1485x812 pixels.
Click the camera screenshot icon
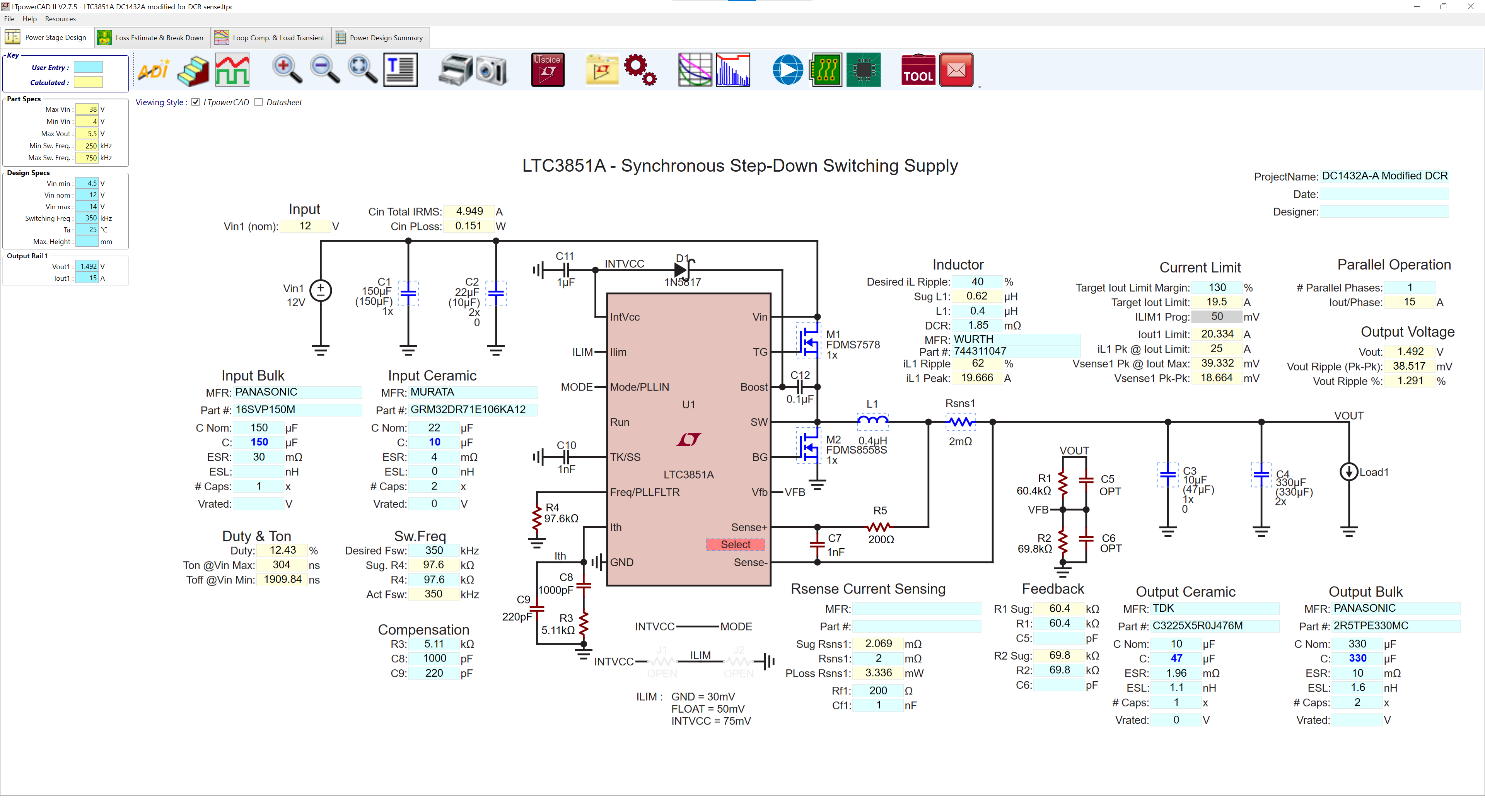pos(492,71)
